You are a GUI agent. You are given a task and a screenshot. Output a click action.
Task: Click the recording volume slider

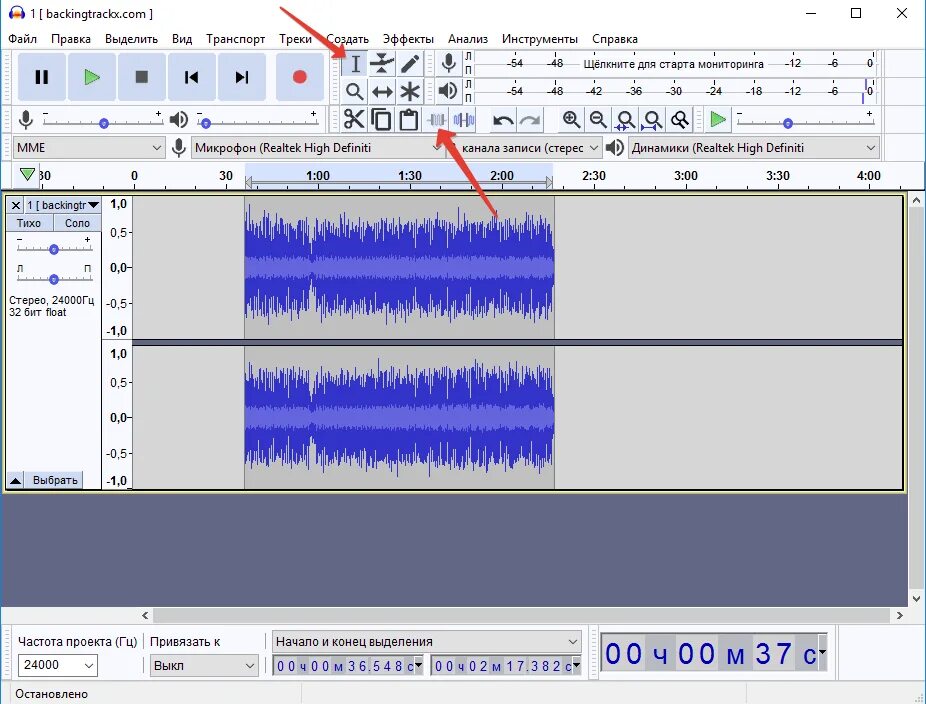103,123
